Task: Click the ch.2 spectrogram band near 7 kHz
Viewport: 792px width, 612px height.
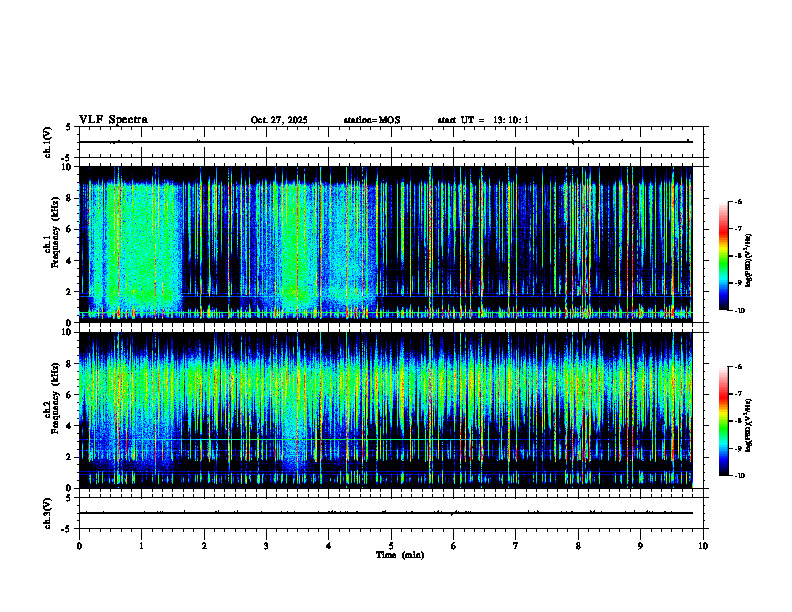Action: coord(386,379)
